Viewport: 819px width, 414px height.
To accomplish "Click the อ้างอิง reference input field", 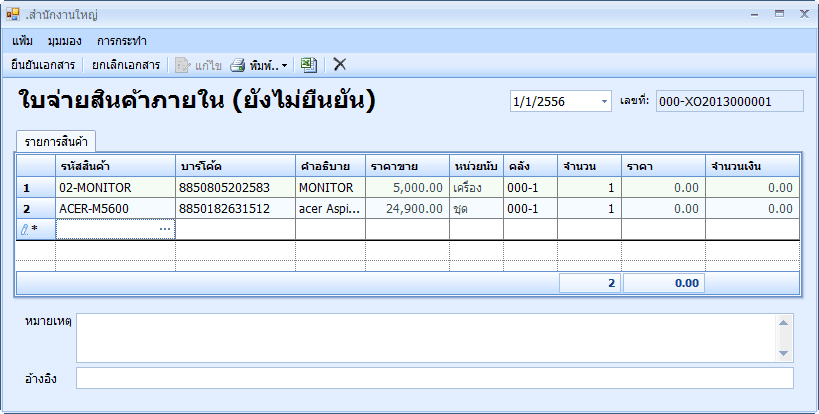I will (434, 378).
